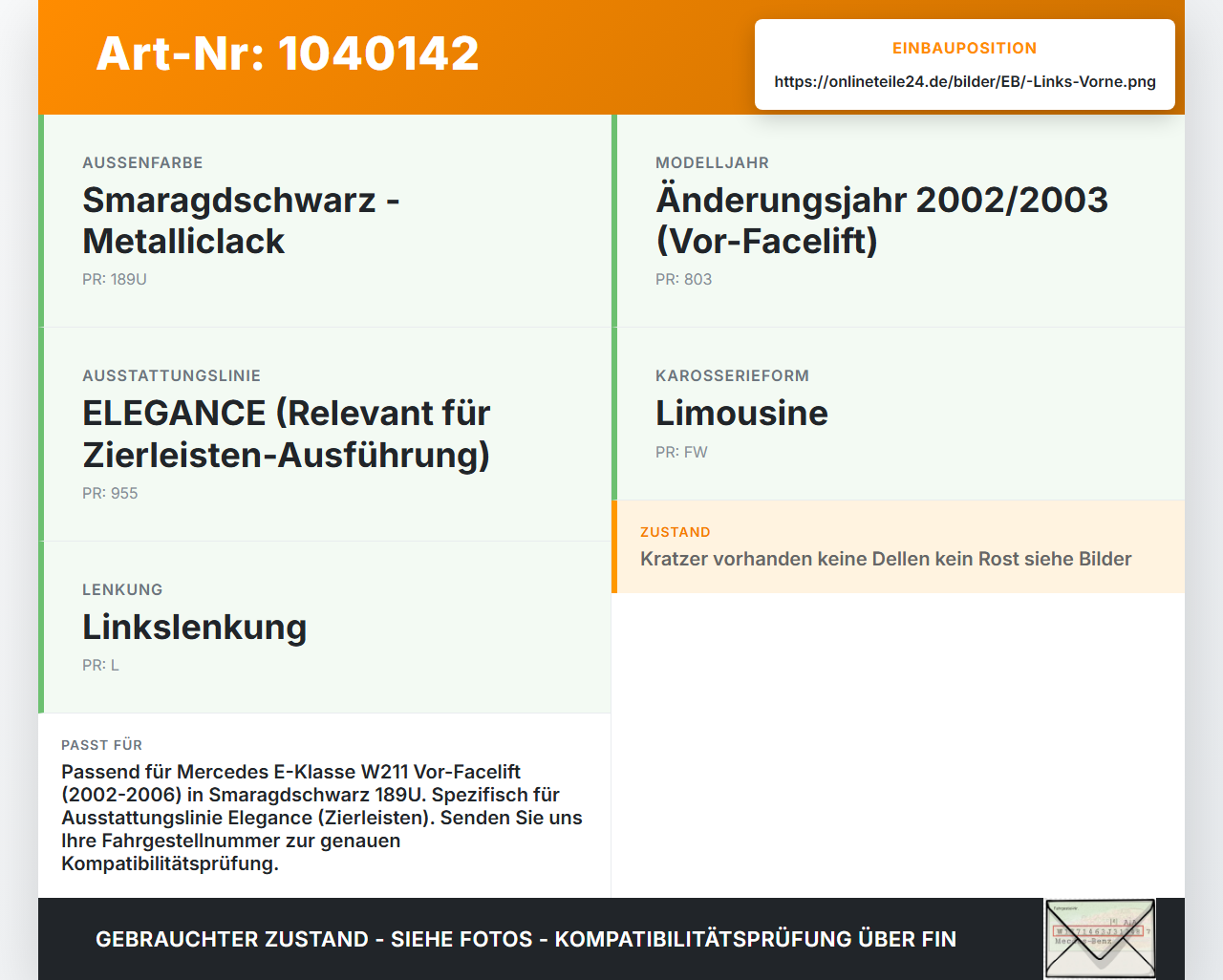Select the Limousine value
The width and height of the screenshot is (1223, 980).
[x=741, y=413]
